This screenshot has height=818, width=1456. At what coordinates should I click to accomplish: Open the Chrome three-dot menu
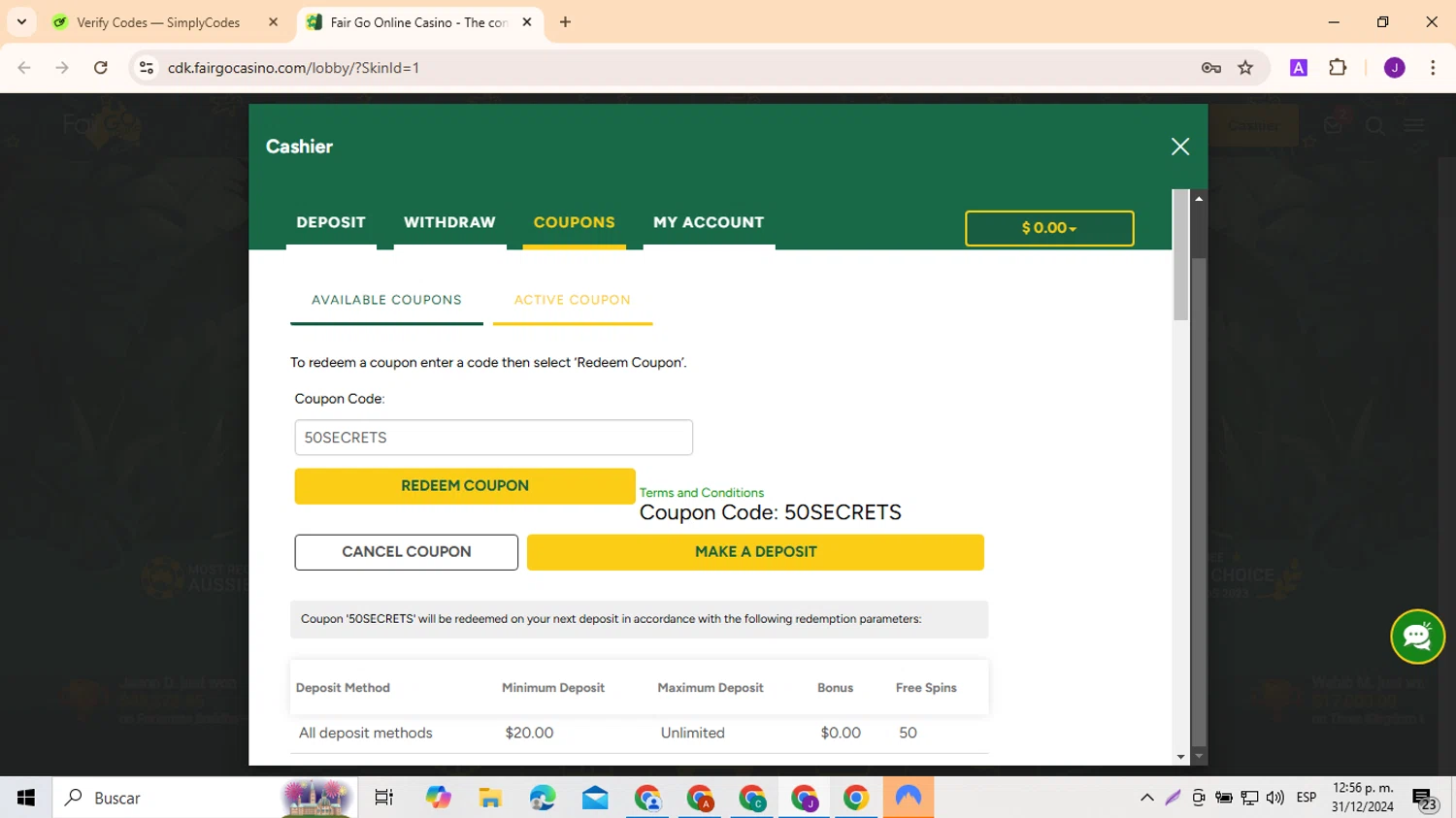point(1433,68)
